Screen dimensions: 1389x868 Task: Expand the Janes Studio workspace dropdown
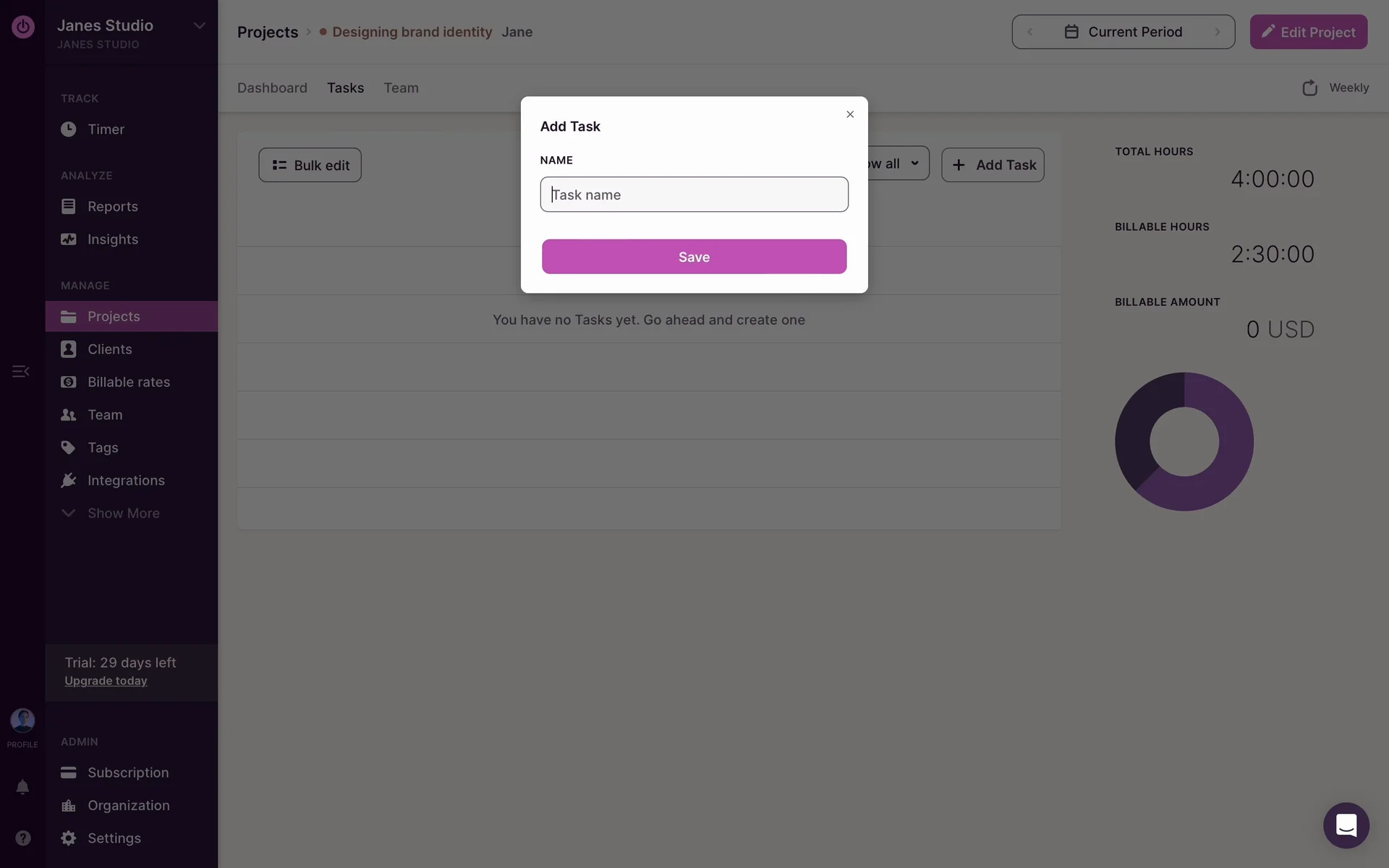199,26
